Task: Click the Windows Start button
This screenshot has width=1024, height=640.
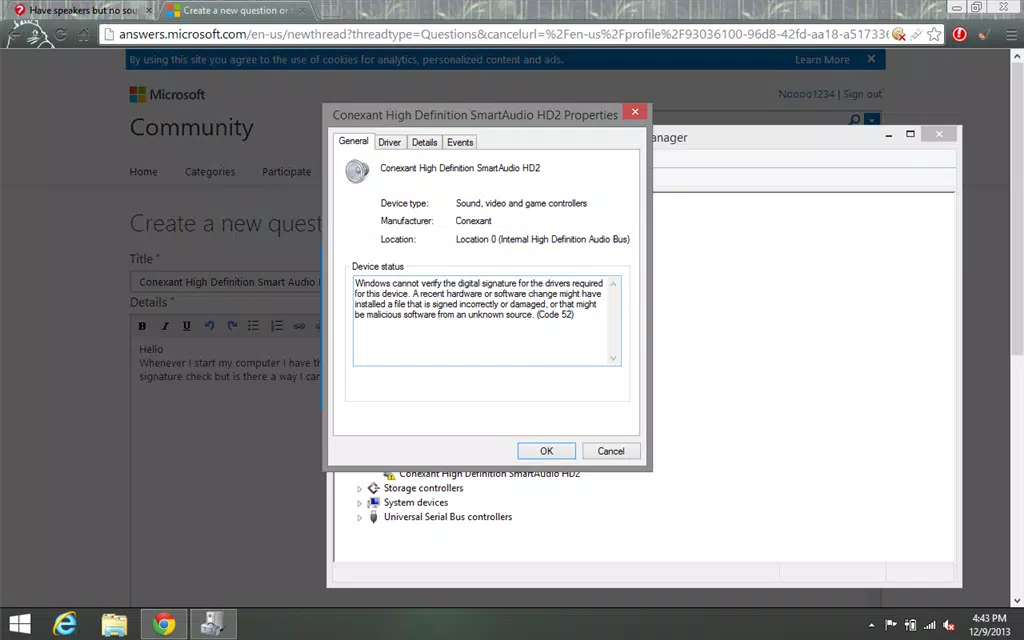Action: pos(20,624)
